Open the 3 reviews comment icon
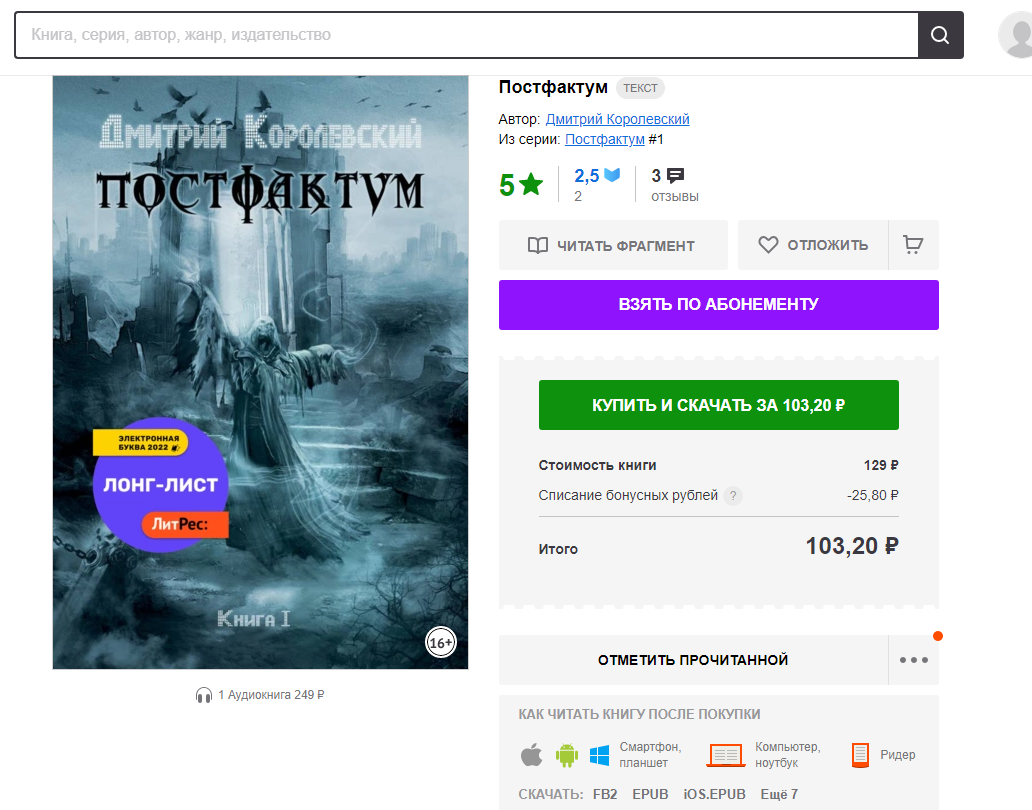Image resolution: width=1032 pixels, height=810 pixels. (675, 176)
